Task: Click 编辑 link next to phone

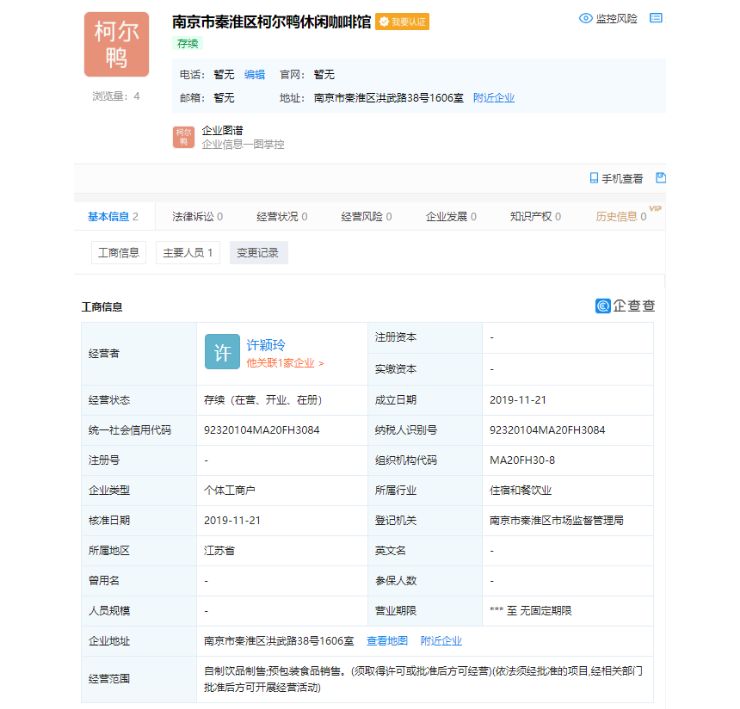Action: click(x=254, y=75)
